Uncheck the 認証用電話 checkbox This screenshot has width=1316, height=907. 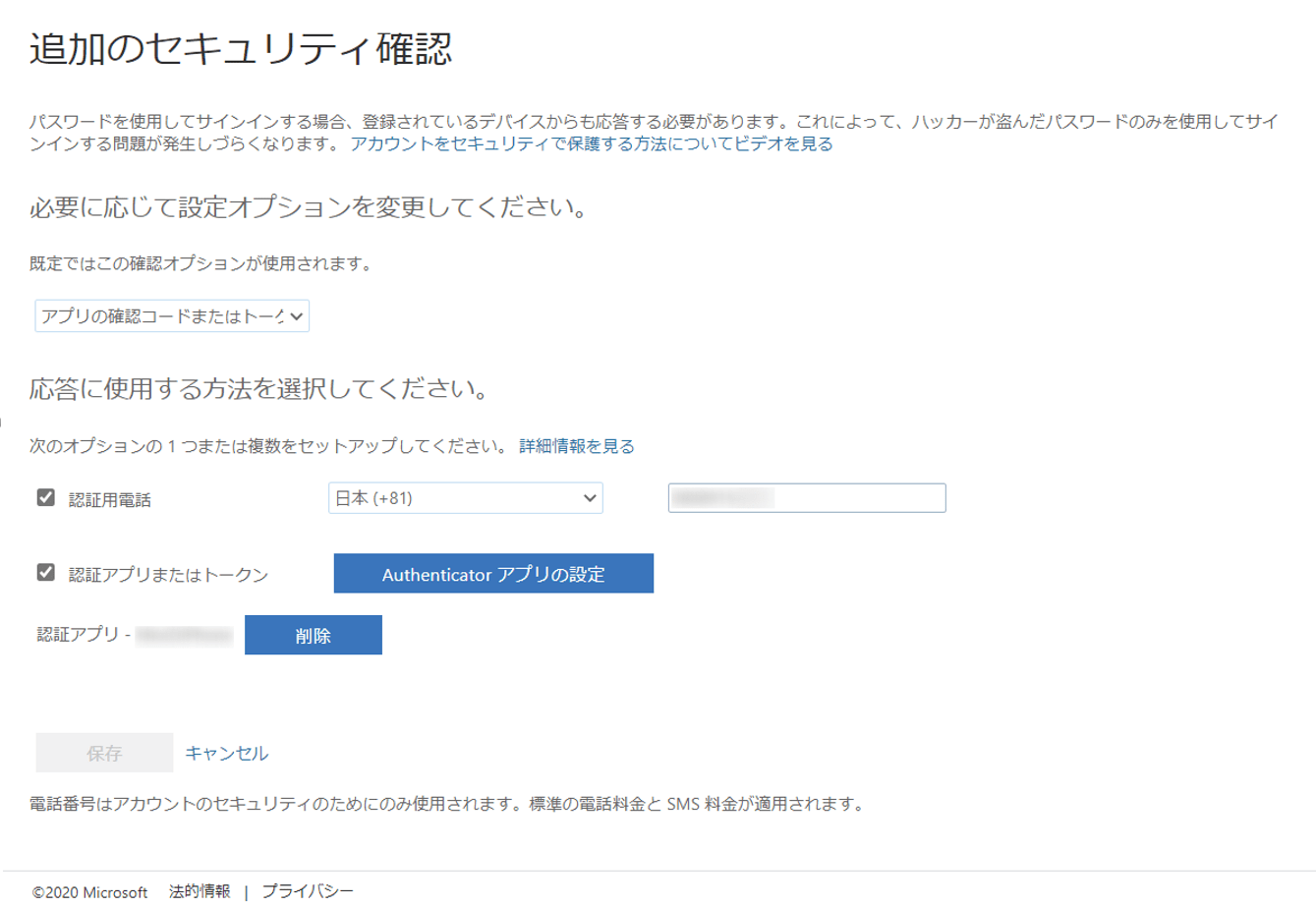click(45, 497)
